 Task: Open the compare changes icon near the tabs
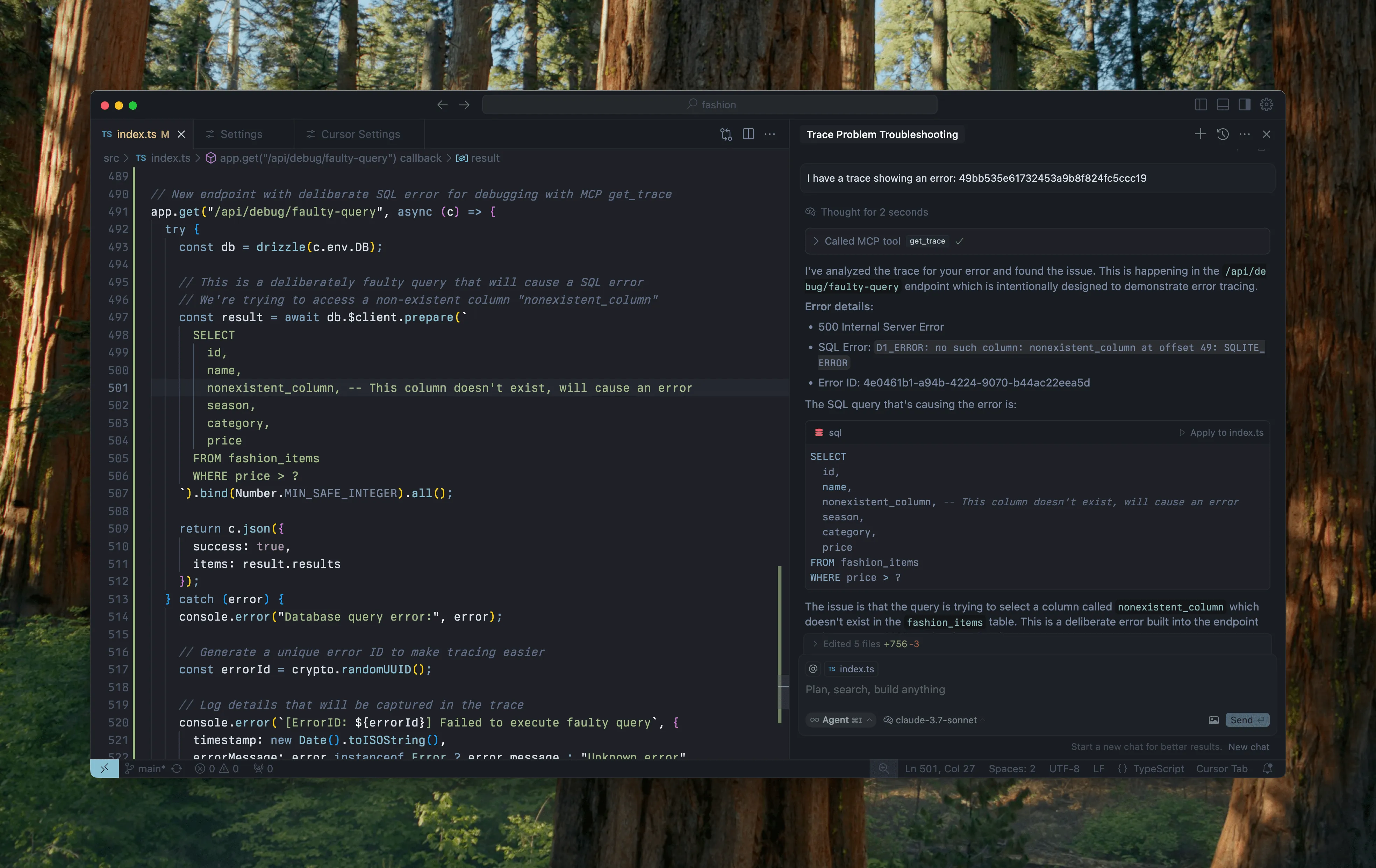point(725,134)
